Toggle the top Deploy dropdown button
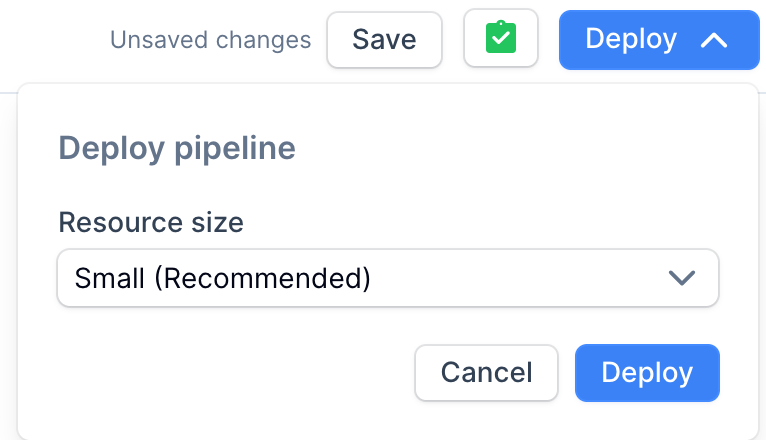The height and width of the screenshot is (440, 766). [x=658, y=40]
